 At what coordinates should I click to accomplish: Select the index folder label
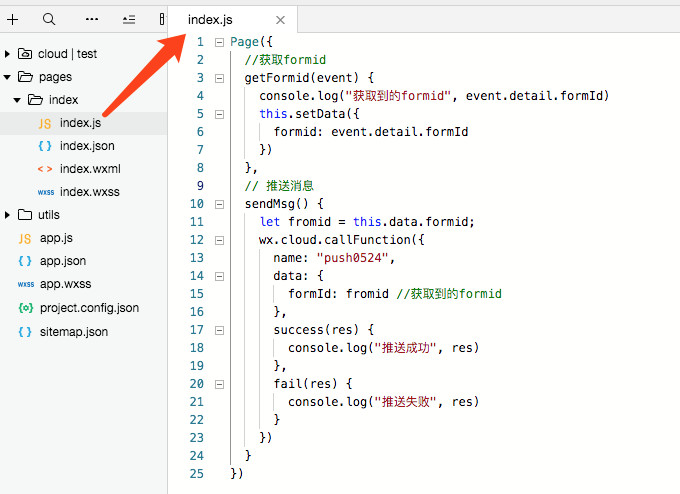pos(63,100)
